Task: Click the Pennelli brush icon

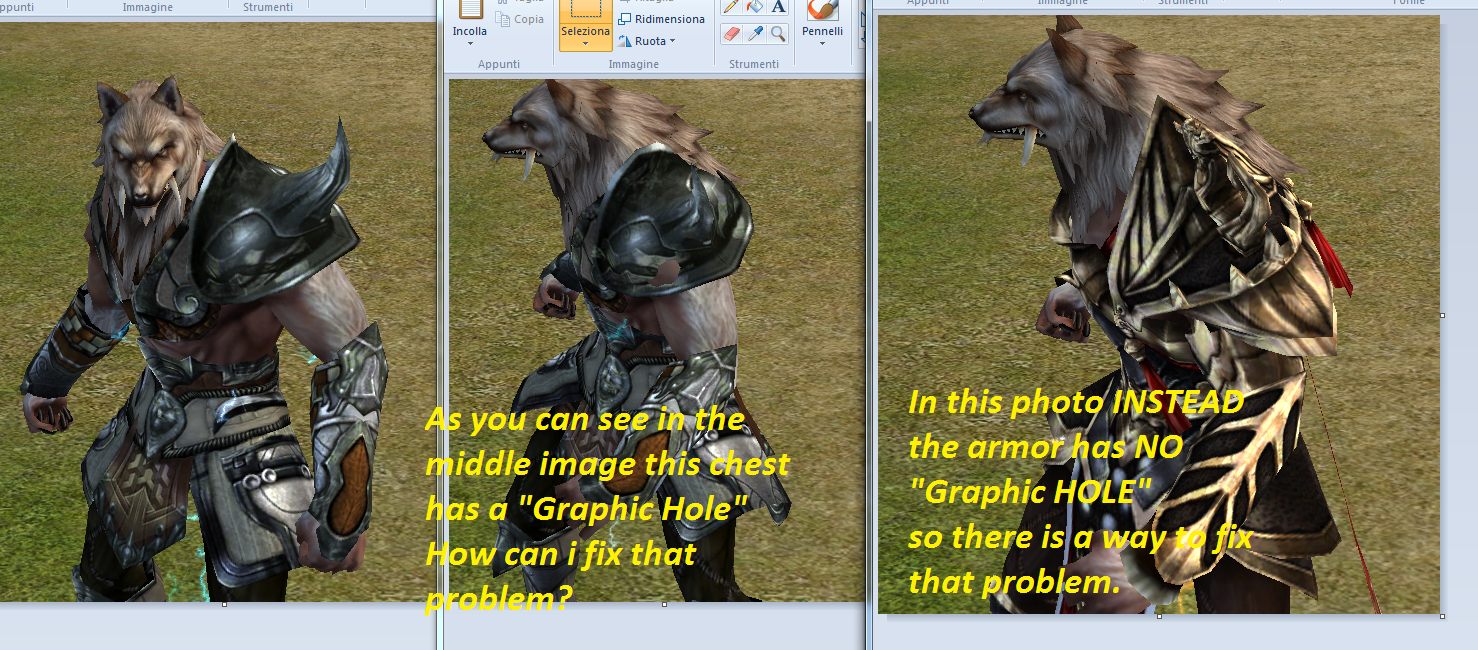Action: click(822, 10)
